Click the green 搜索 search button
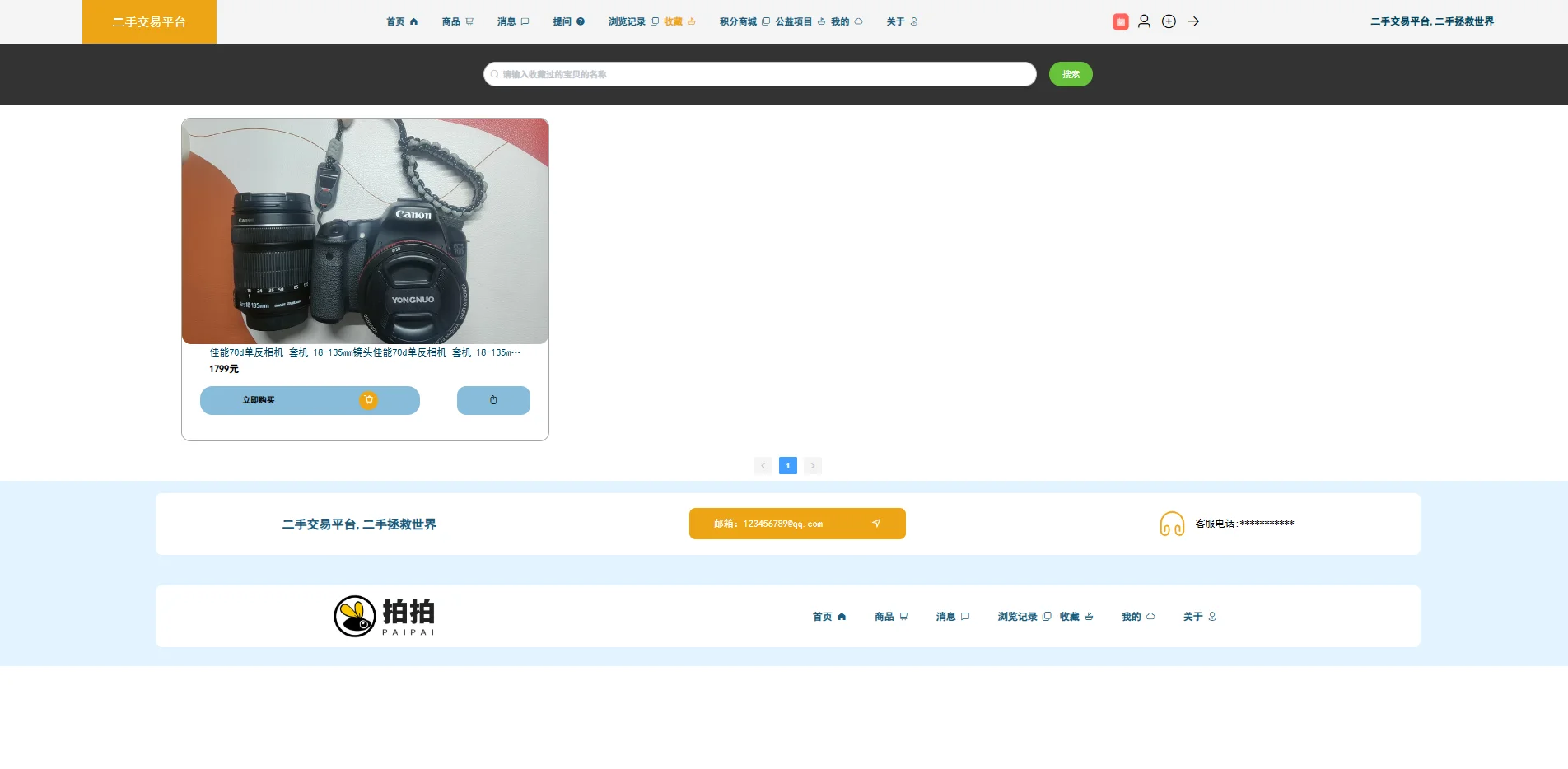 [x=1070, y=74]
